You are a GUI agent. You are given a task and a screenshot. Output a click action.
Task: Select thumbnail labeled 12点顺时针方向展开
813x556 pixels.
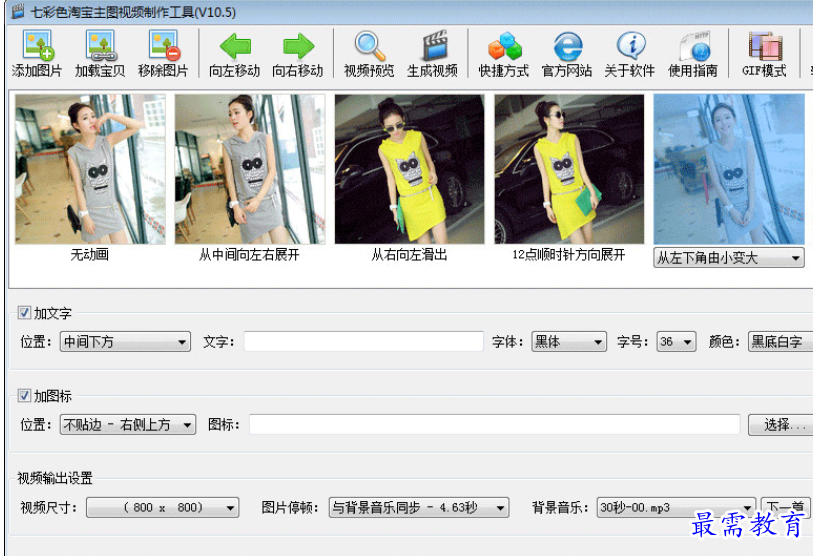tap(569, 169)
